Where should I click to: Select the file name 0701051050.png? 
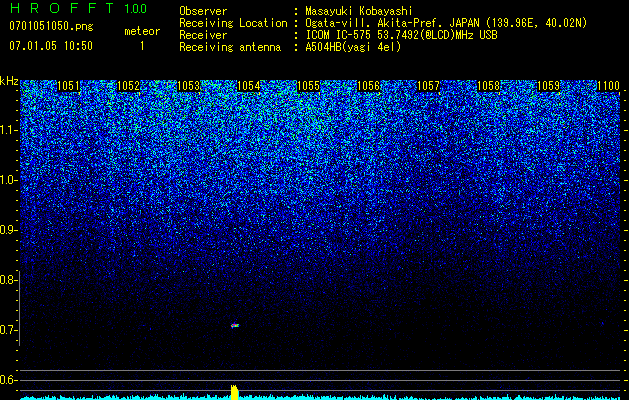[51, 27]
